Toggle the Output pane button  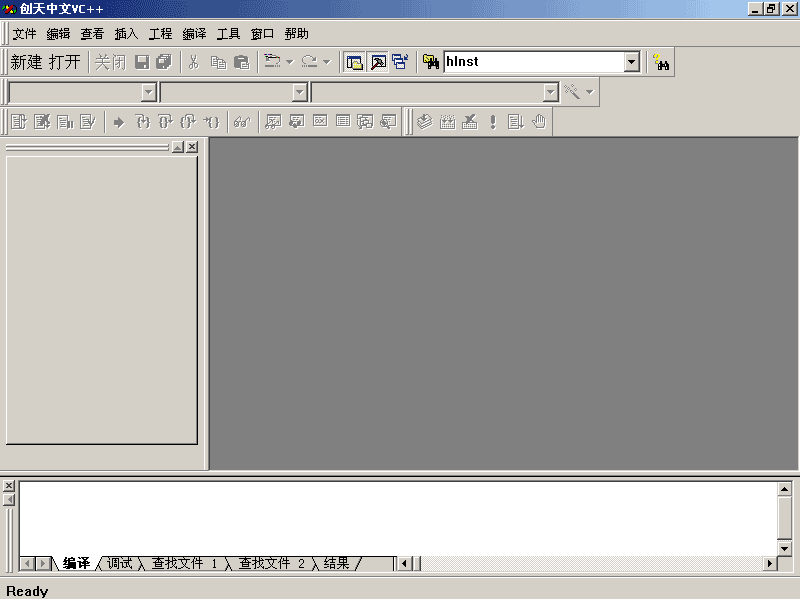coord(378,62)
